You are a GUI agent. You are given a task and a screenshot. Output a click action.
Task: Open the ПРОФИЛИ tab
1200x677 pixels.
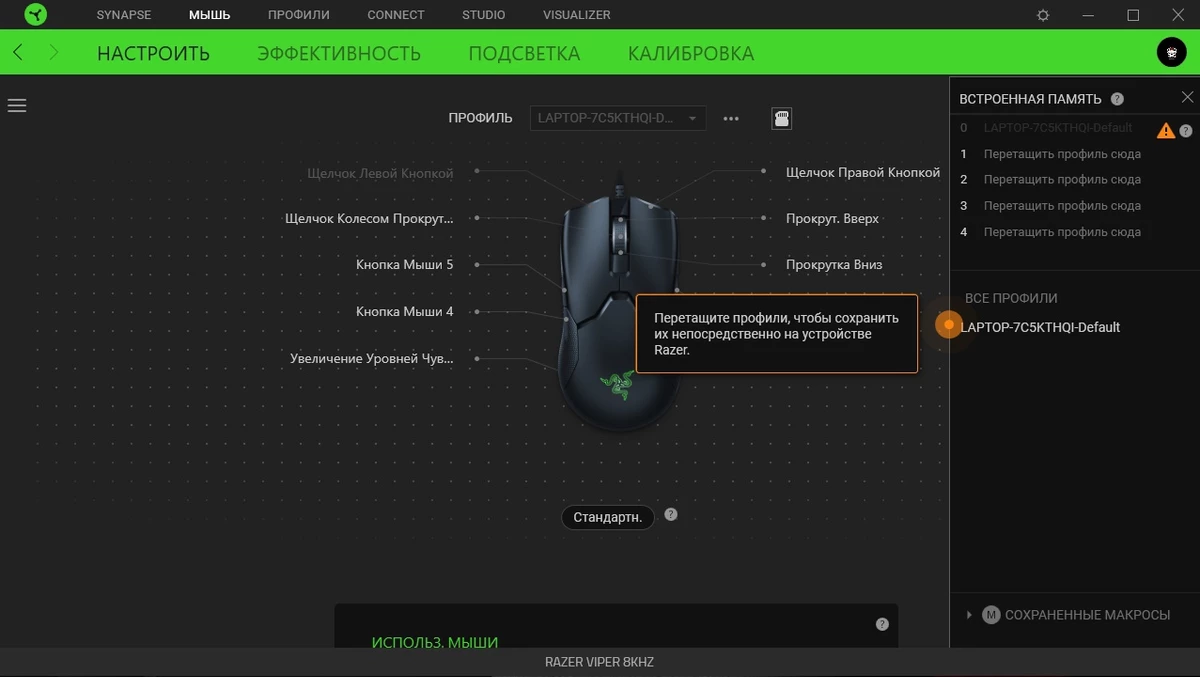(x=299, y=15)
